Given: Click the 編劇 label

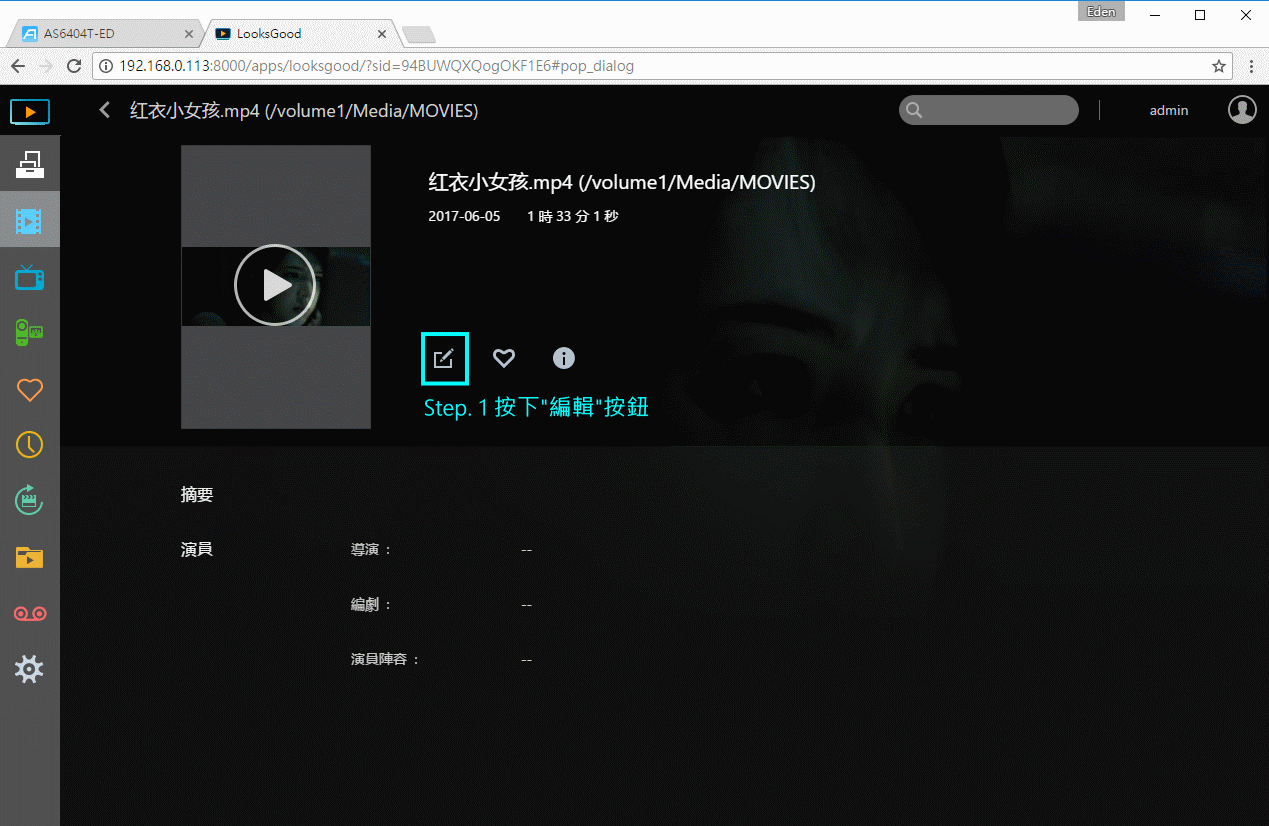Looking at the screenshot, I should coord(372,605).
